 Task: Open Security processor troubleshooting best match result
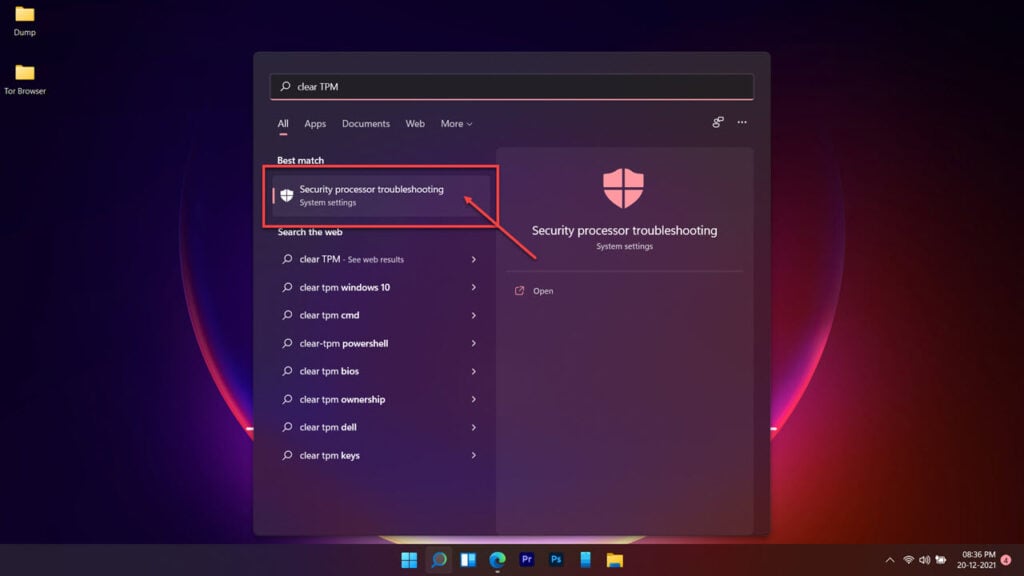(381, 195)
